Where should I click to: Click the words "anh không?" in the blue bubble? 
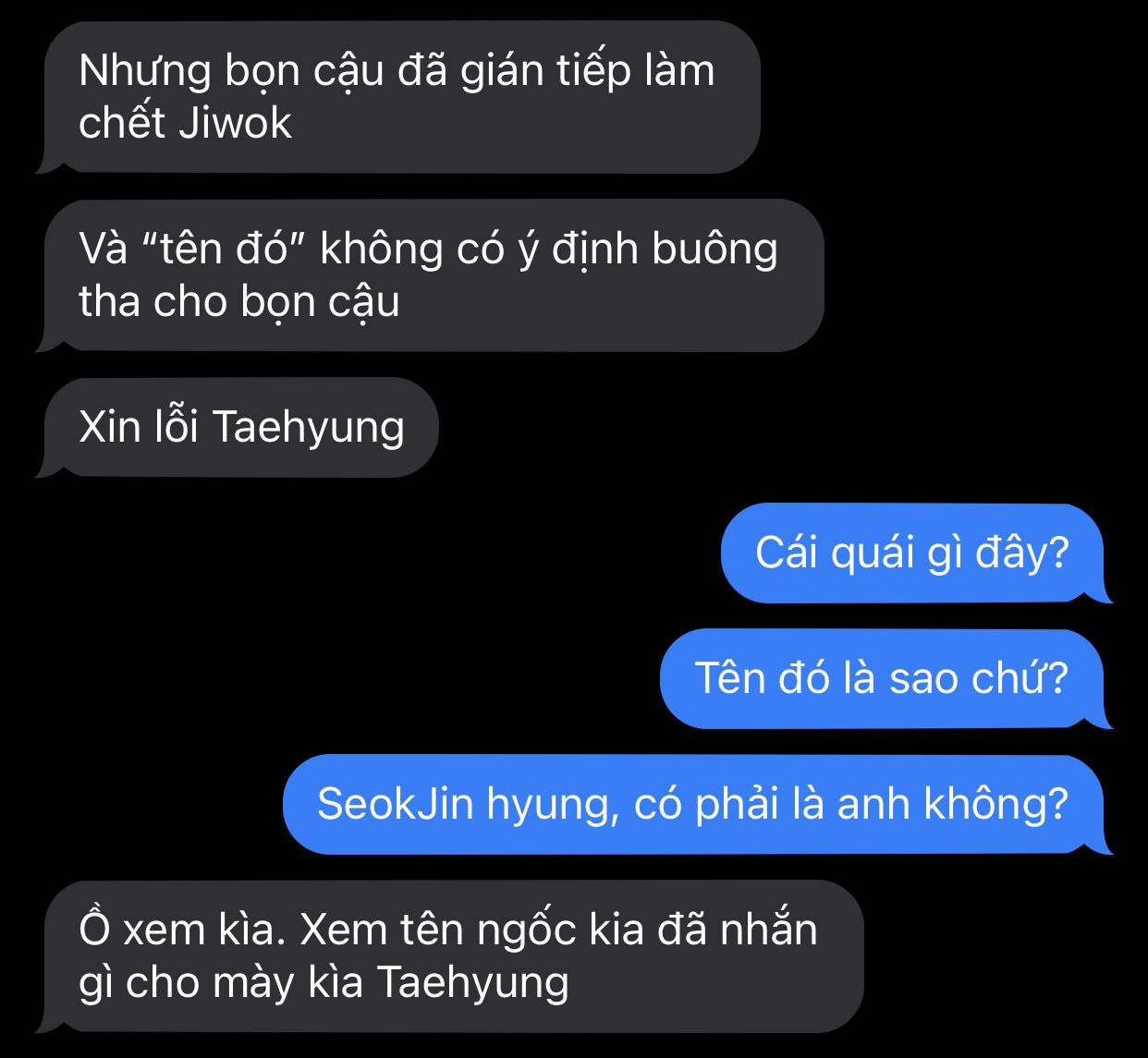tap(953, 804)
